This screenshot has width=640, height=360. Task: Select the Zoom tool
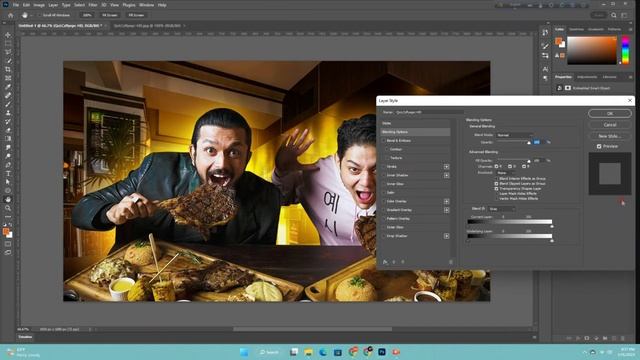coord(8,208)
